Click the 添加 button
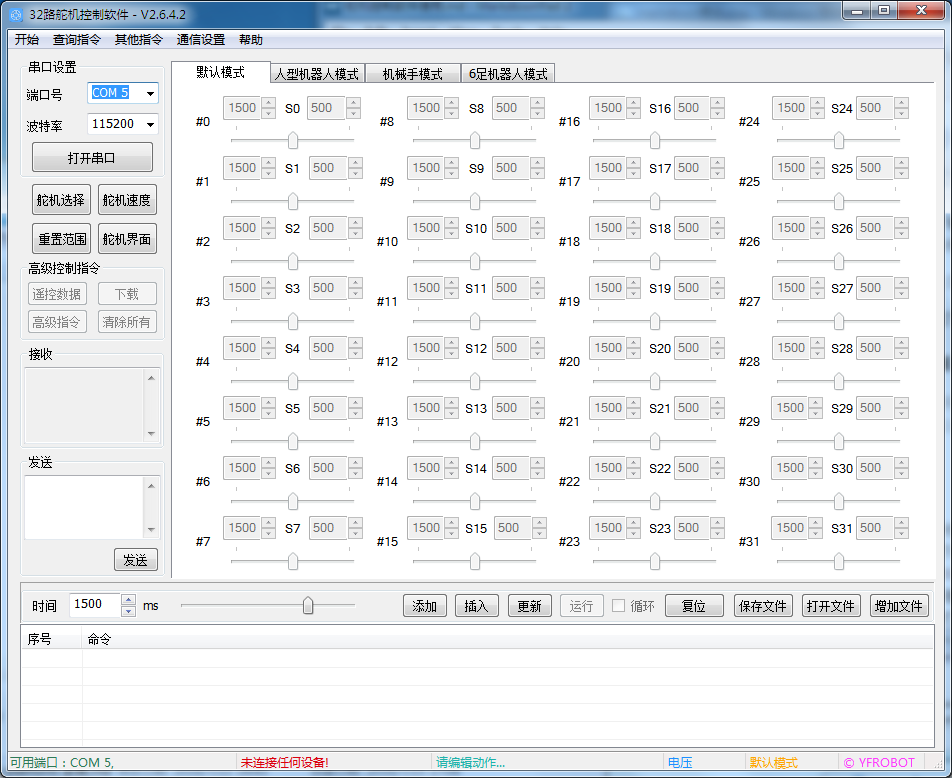This screenshot has width=952, height=778. point(425,606)
